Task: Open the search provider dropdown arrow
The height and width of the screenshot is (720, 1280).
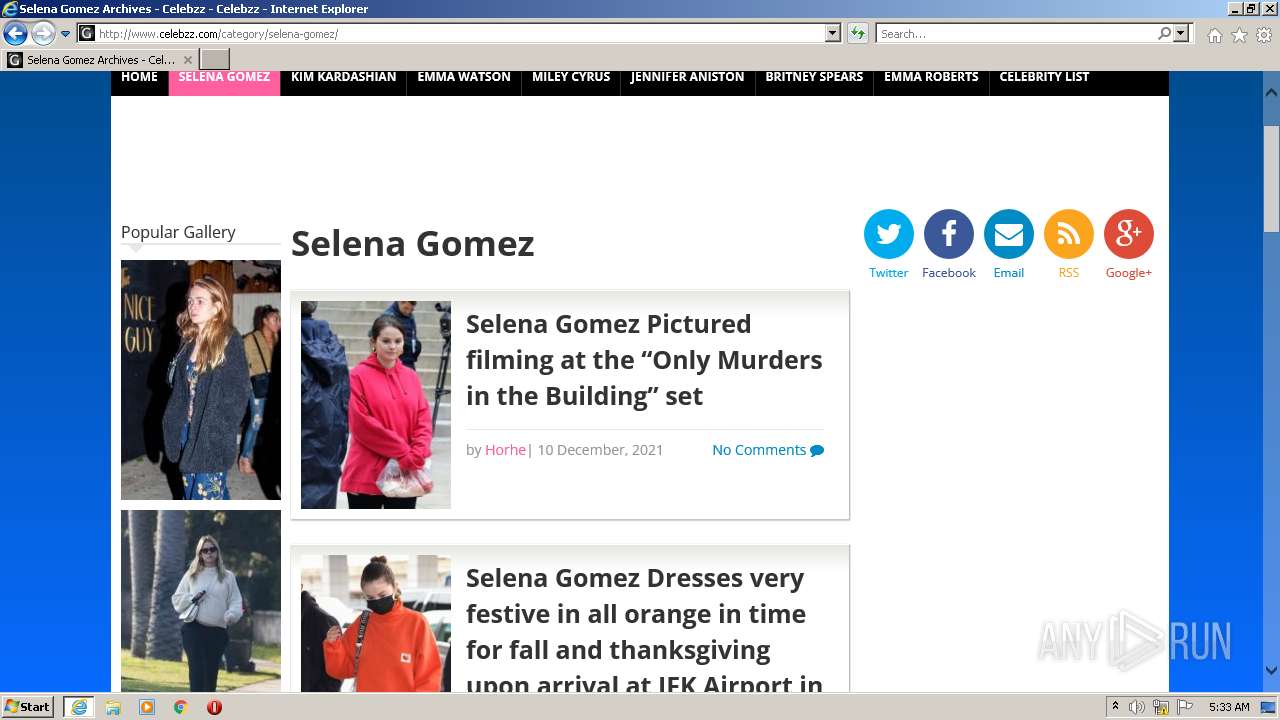Action: point(1182,34)
